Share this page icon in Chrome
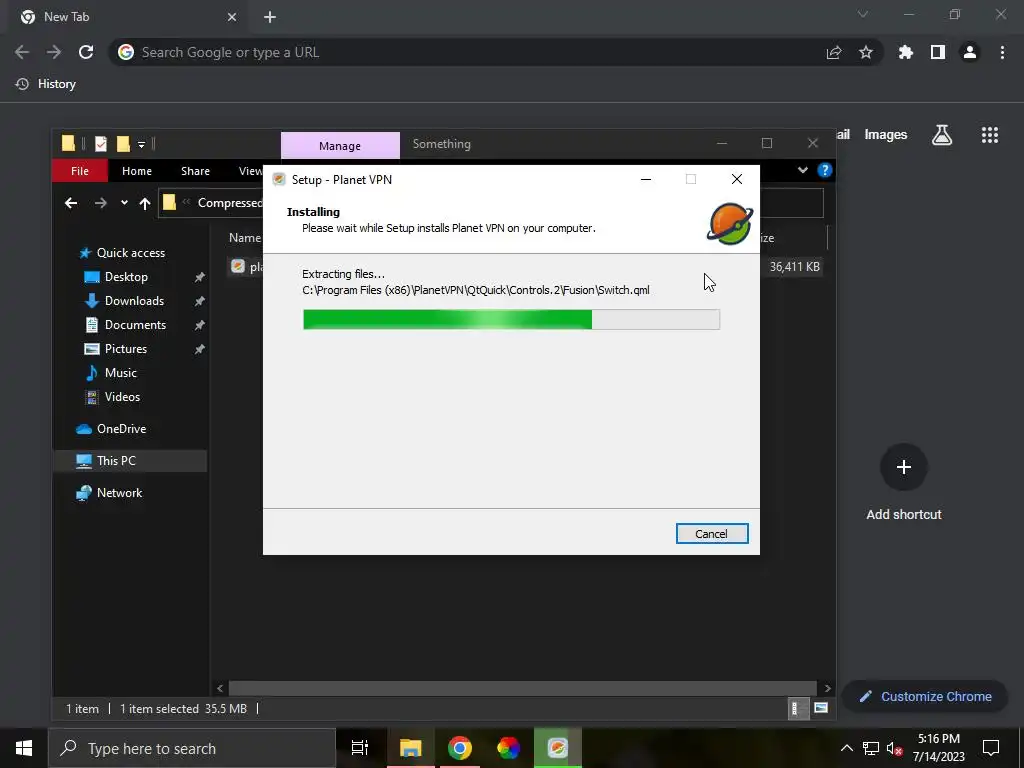The width and height of the screenshot is (1024, 768). point(833,52)
